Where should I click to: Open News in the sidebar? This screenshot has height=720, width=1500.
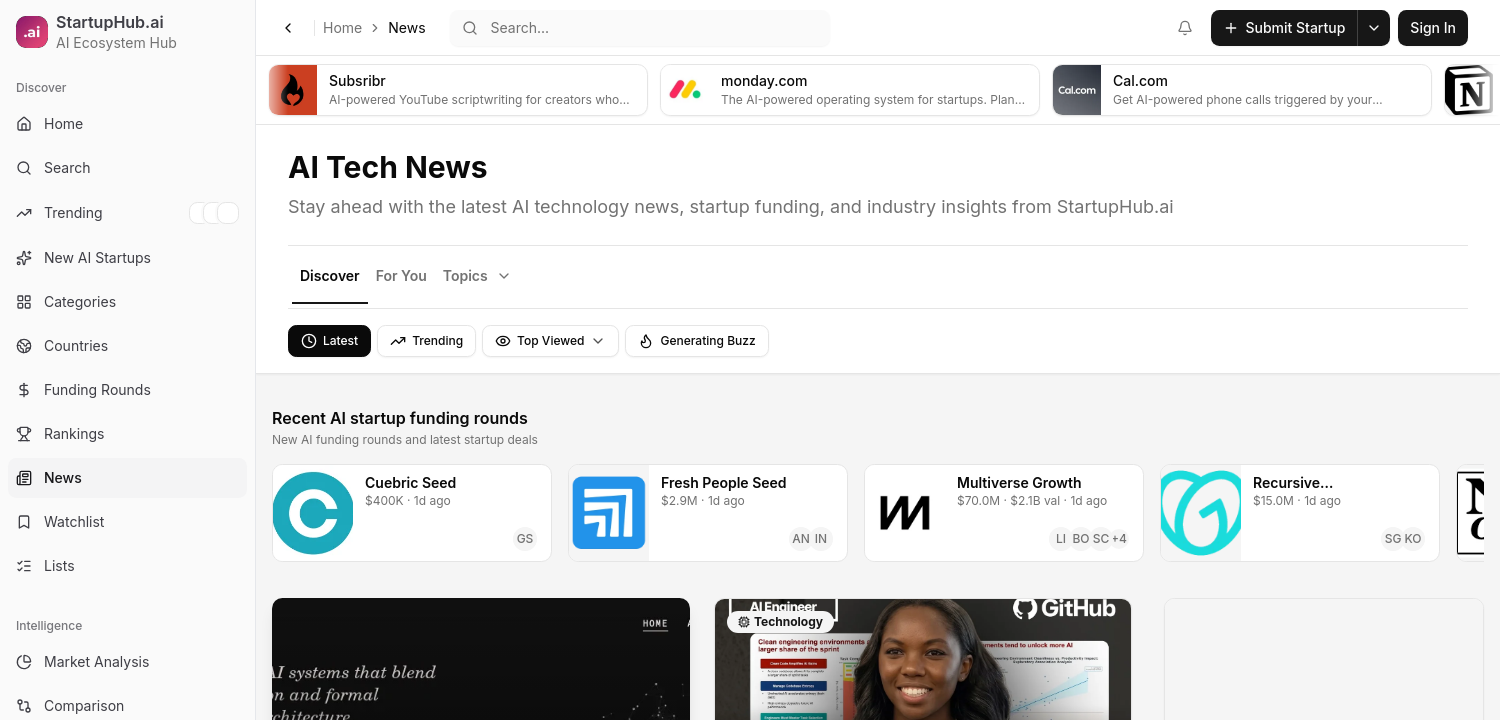click(x=127, y=478)
